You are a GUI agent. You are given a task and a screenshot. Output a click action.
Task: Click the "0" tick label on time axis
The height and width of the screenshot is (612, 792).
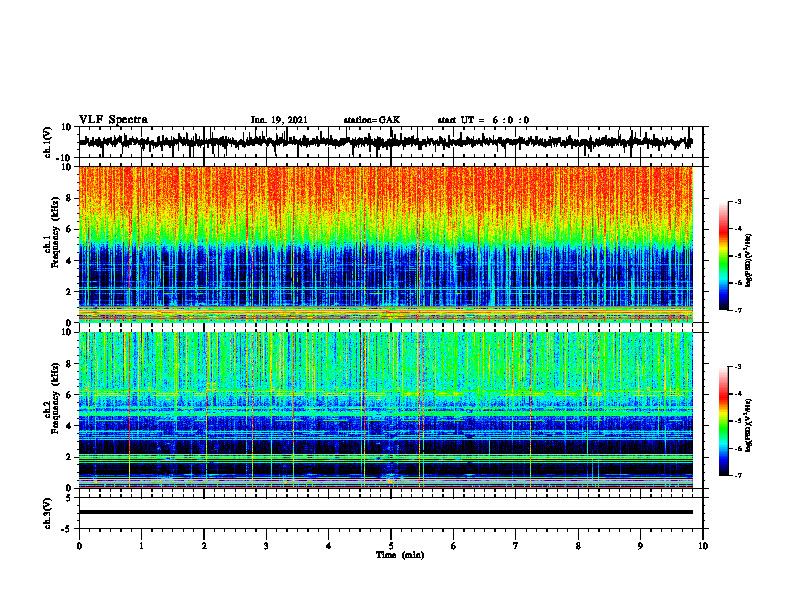(79, 546)
